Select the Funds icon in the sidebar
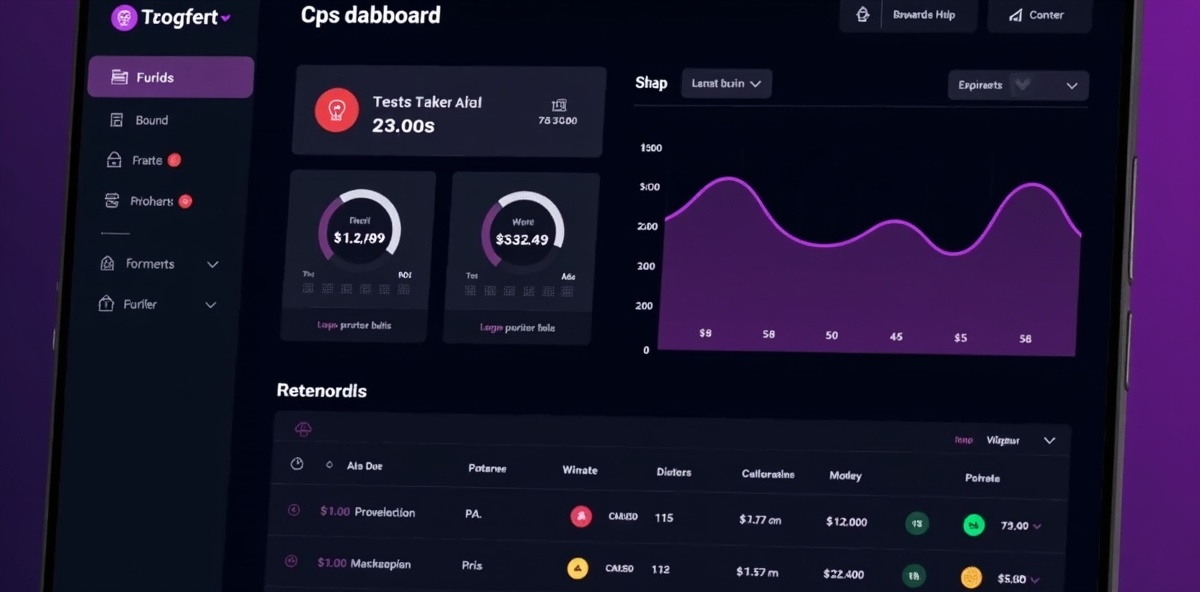 120,77
